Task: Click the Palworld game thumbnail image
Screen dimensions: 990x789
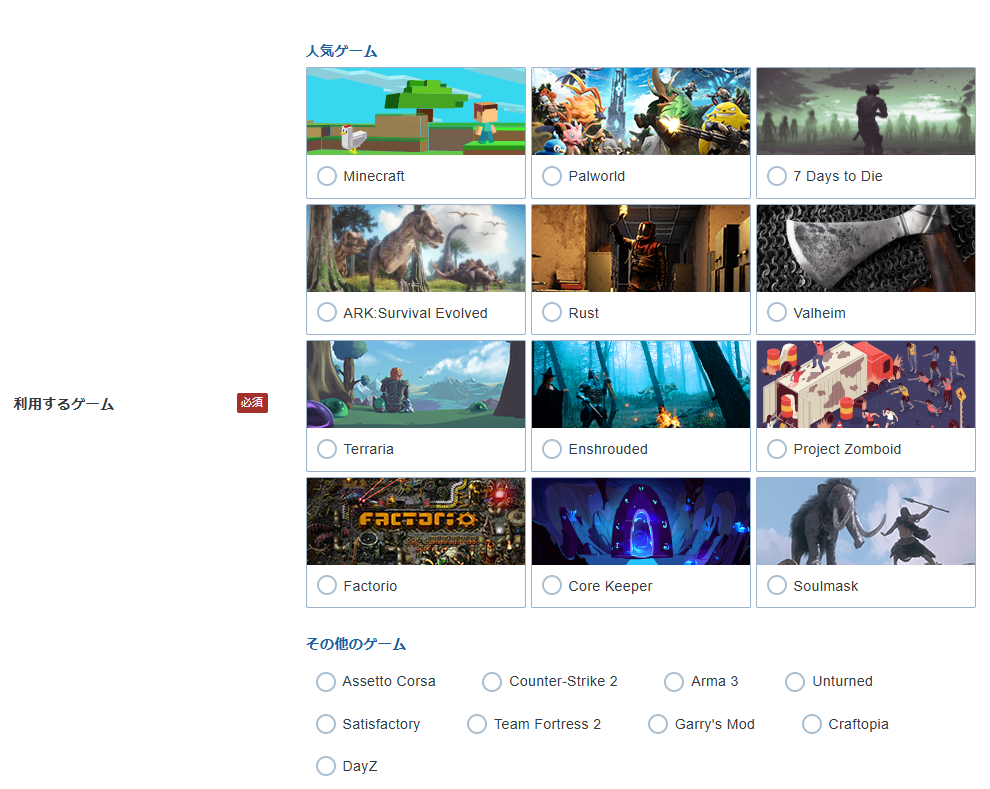Action: (641, 111)
